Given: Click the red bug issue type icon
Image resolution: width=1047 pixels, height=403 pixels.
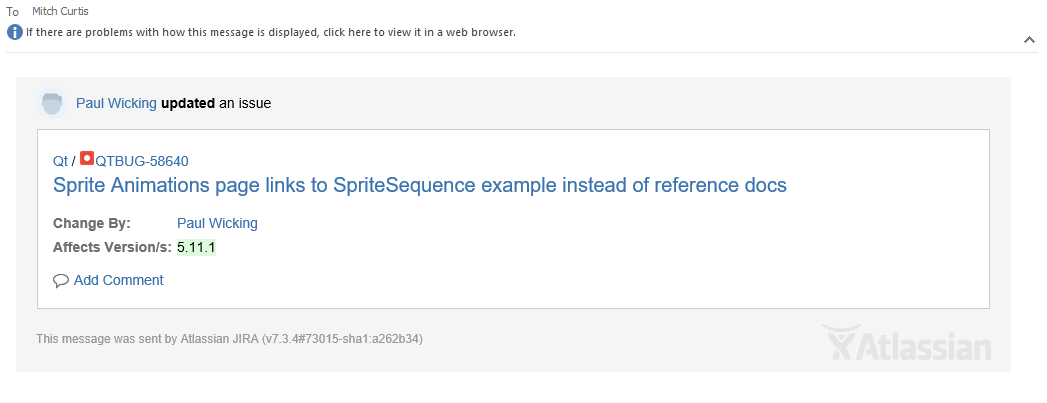Looking at the screenshot, I should (x=87, y=159).
